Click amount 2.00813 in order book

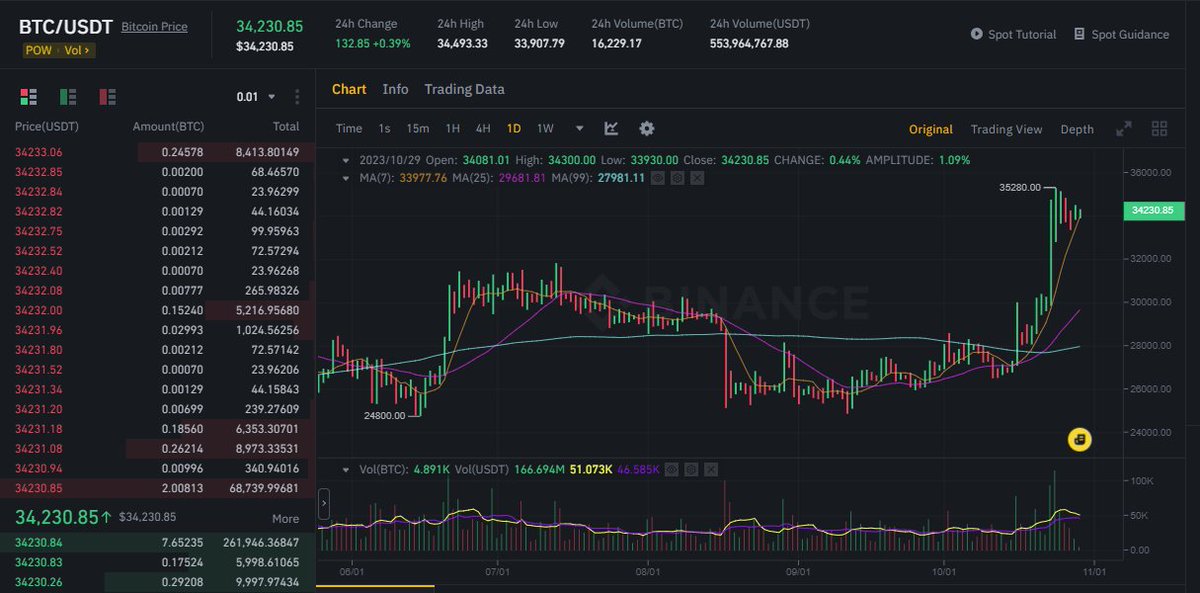coord(181,488)
